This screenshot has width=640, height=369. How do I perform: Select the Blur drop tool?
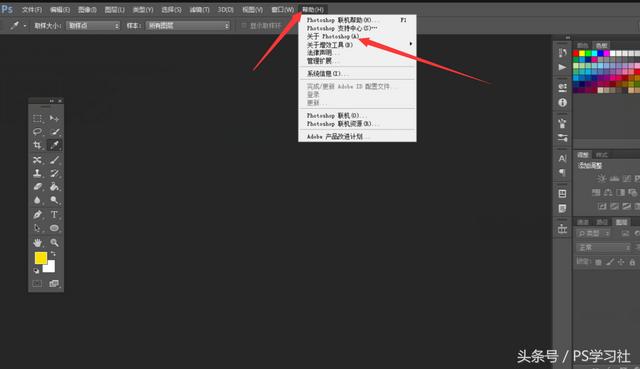(37, 200)
